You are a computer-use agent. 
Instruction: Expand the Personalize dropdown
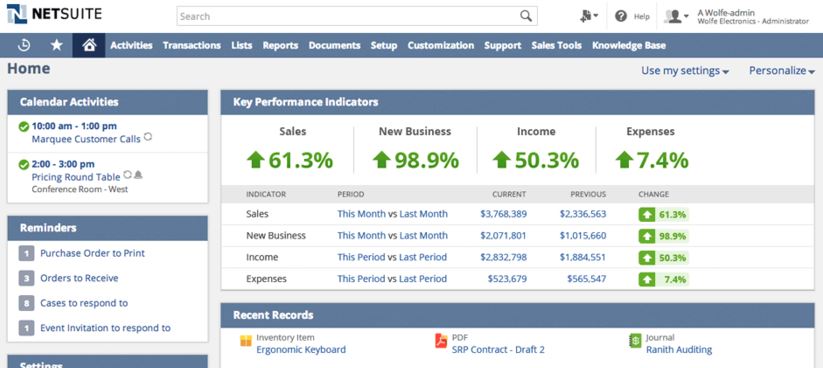[782, 71]
